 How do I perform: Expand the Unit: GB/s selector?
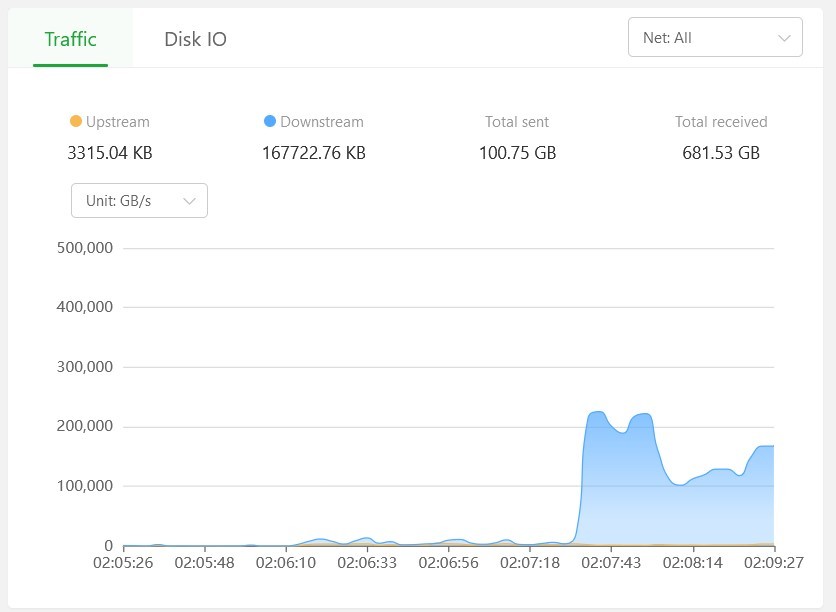(x=139, y=201)
